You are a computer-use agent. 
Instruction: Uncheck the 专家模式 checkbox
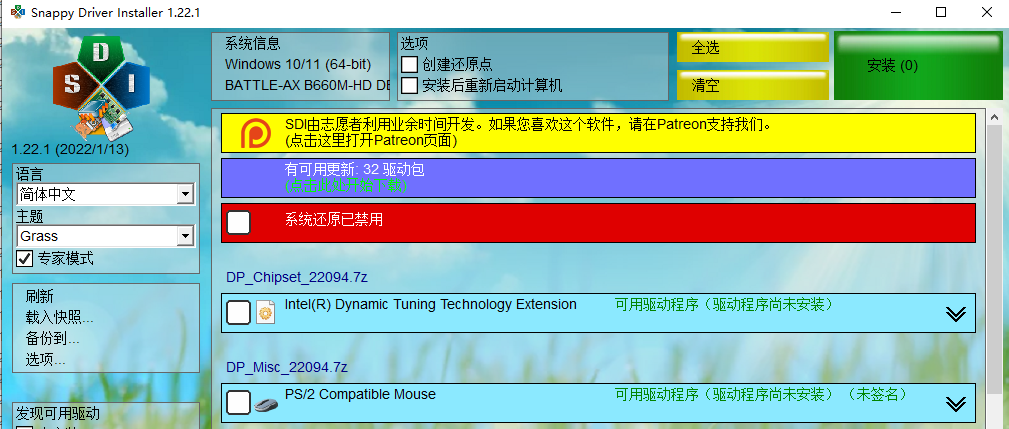pos(25,259)
